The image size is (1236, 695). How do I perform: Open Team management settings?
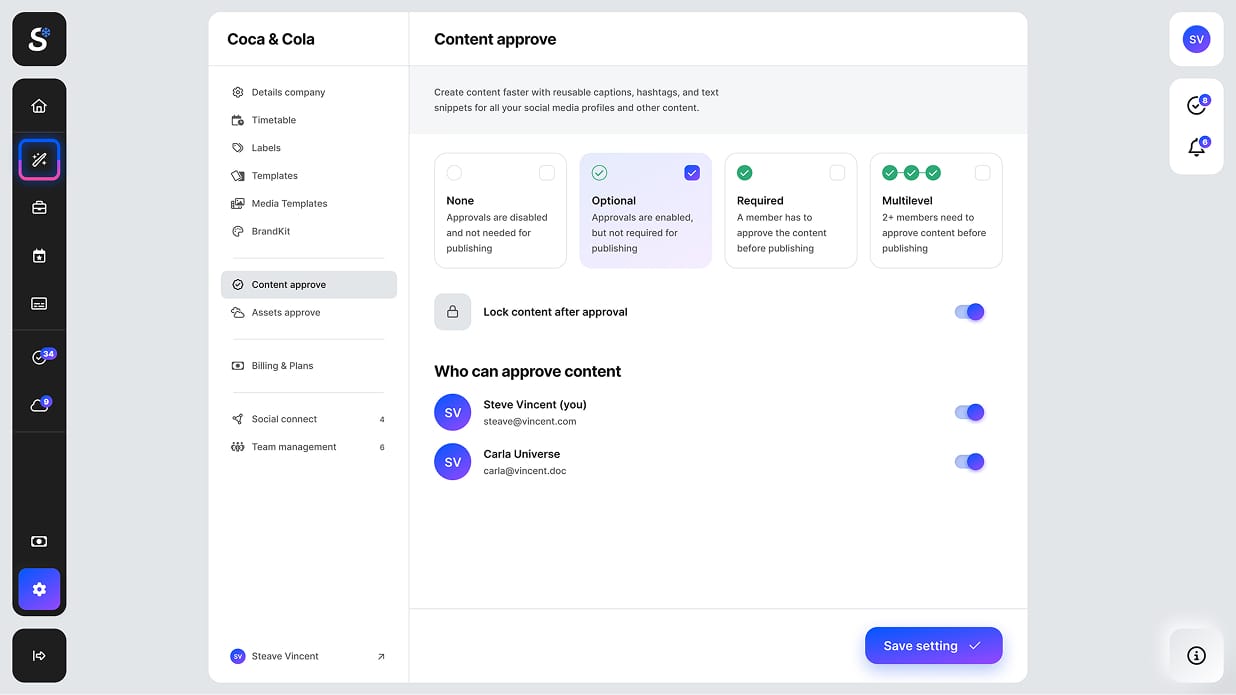294,447
